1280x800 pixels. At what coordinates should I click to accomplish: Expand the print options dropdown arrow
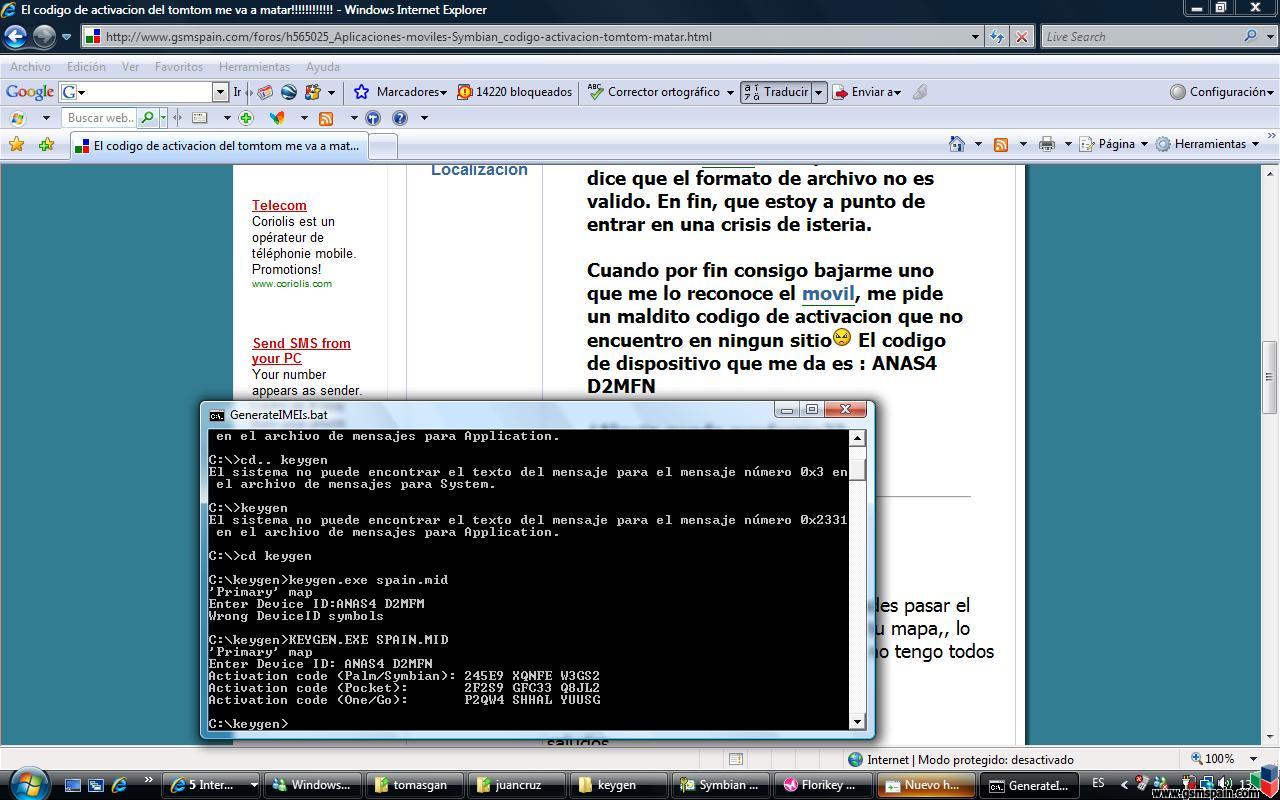1067,144
